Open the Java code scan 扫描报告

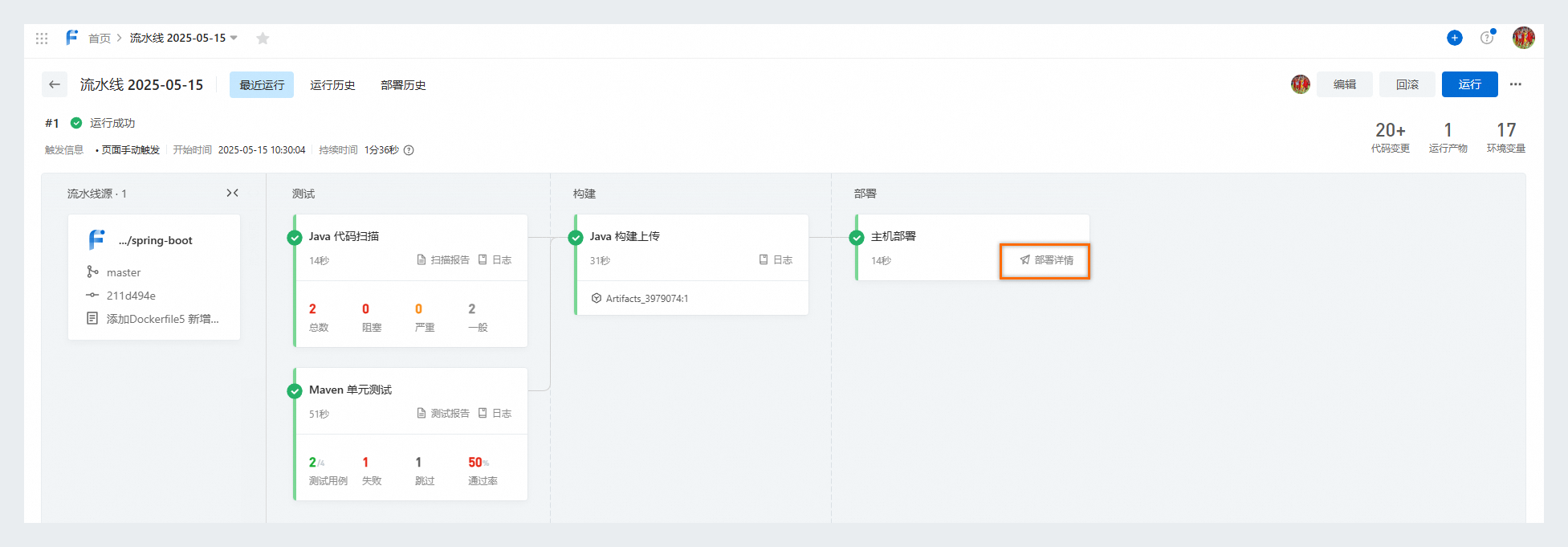(443, 260)
